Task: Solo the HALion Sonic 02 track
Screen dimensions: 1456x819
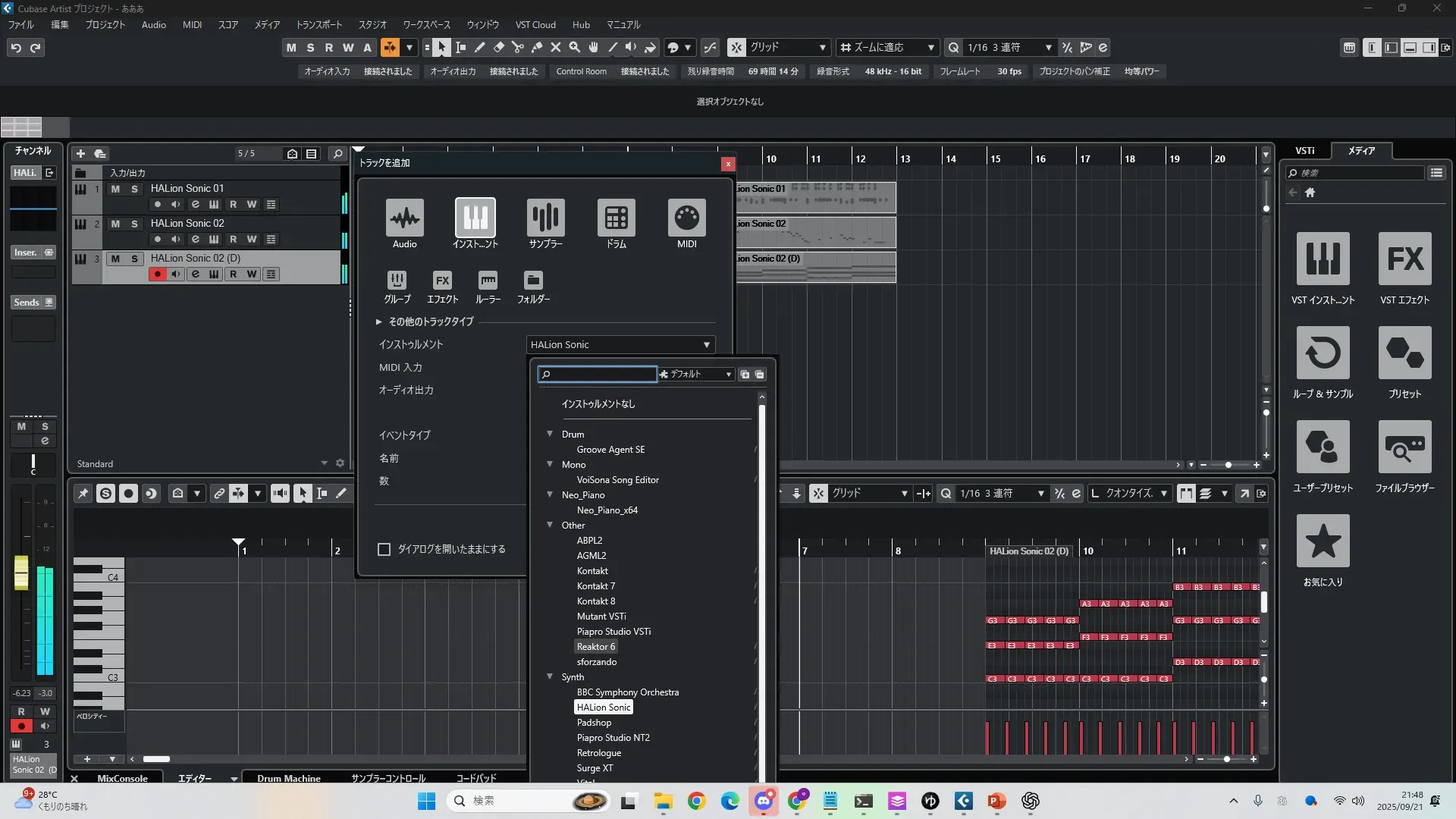Action: (x=134, y=224)
